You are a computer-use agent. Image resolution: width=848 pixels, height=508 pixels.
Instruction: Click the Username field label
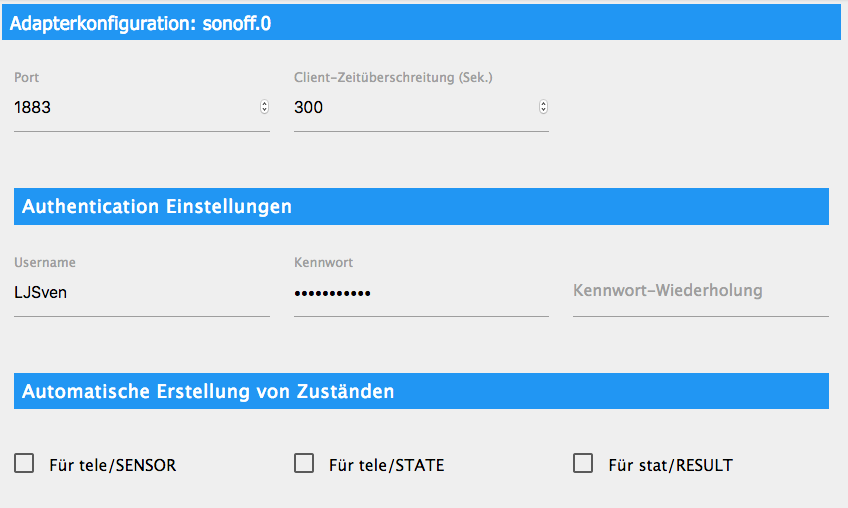[x=45, y=263]
